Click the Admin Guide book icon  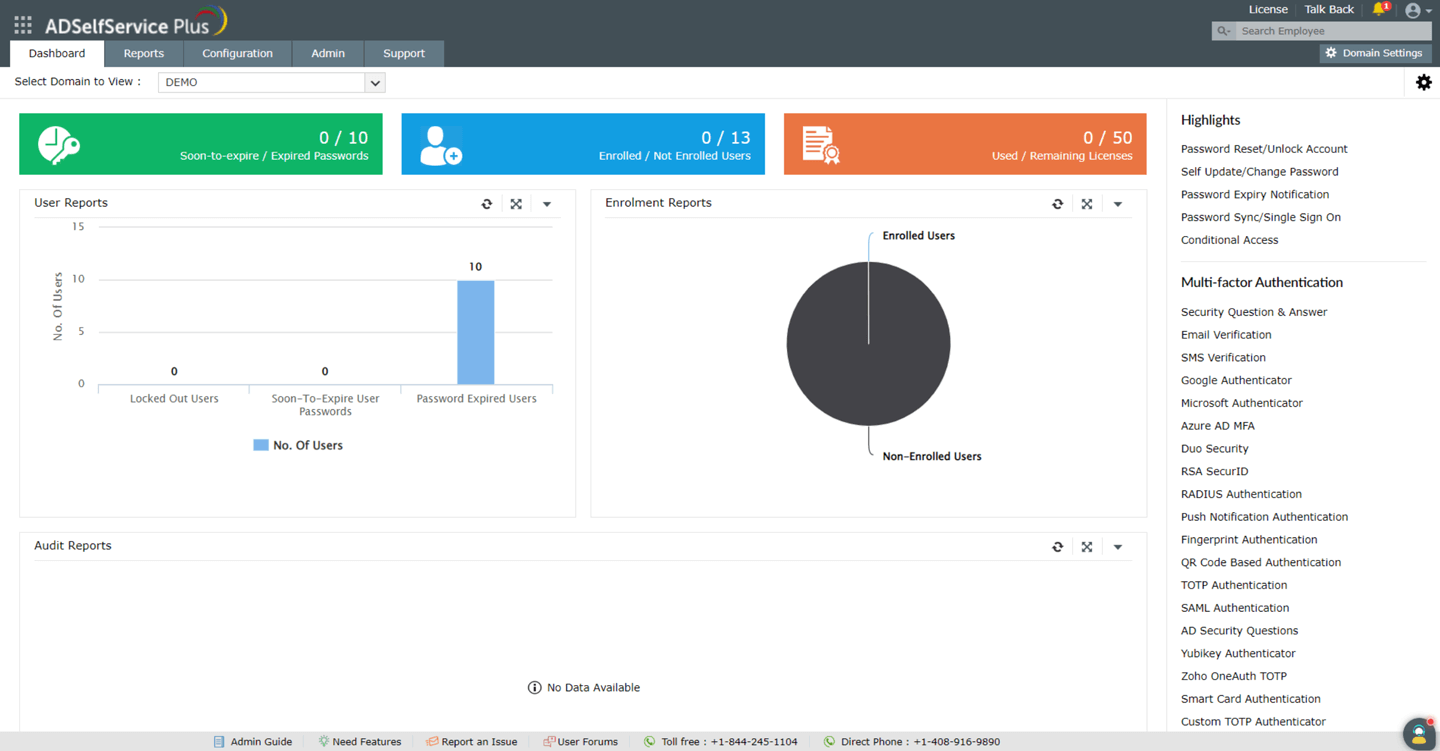click(x=219, y=742)
